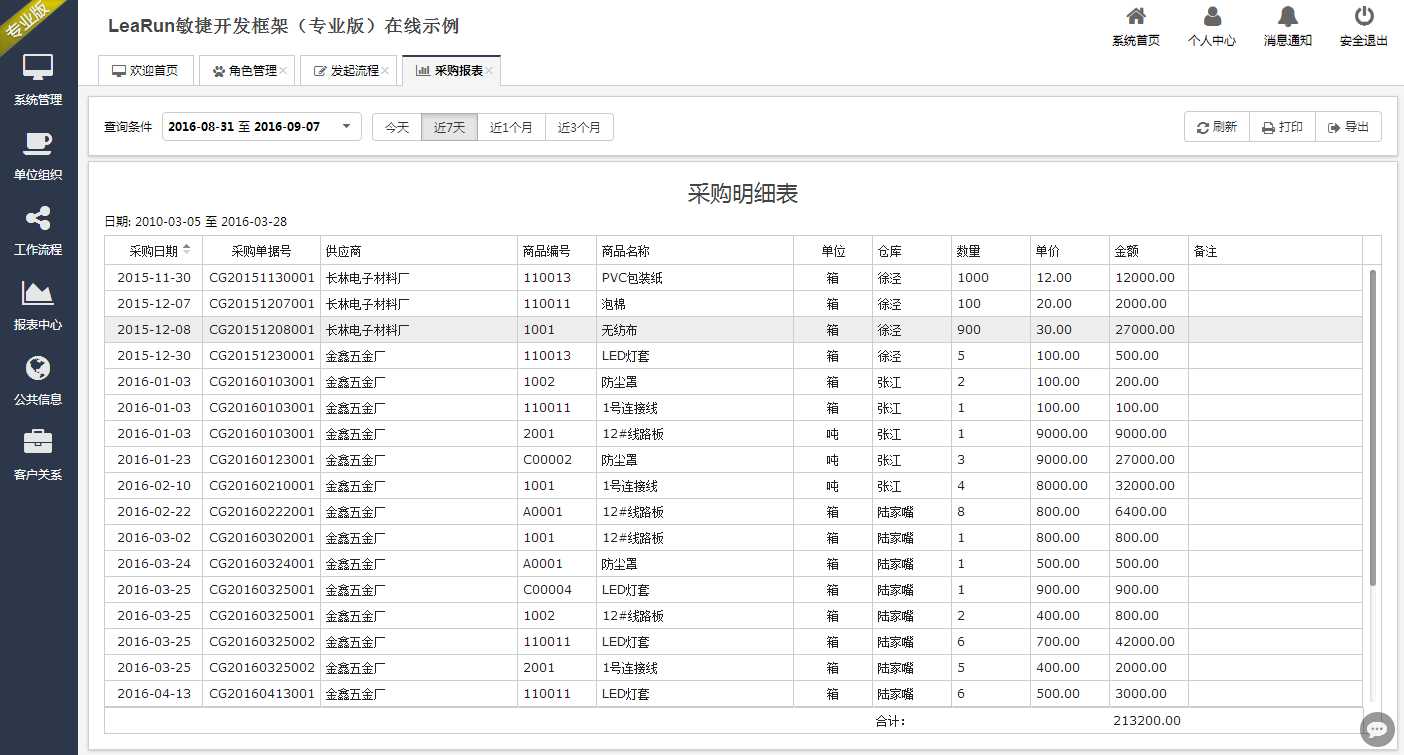Select row dated 2016-03-24
The width and height of the screenshot is (1404, 755).
tap(733, 564)
